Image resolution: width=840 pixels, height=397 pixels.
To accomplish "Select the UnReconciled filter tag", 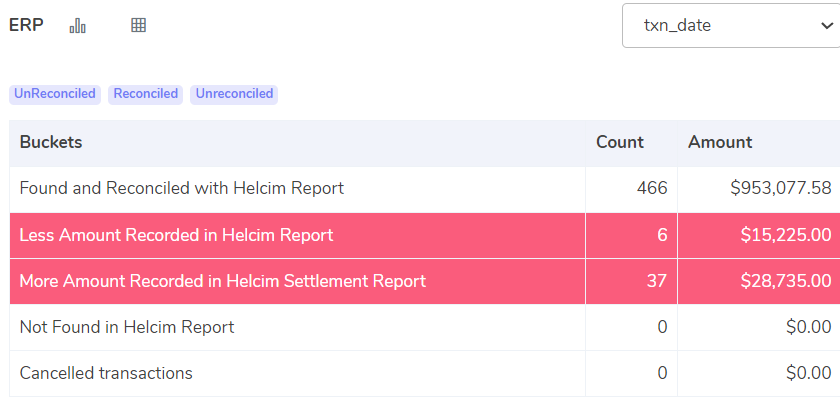I will pyautogui.click(x=55, y=94).
